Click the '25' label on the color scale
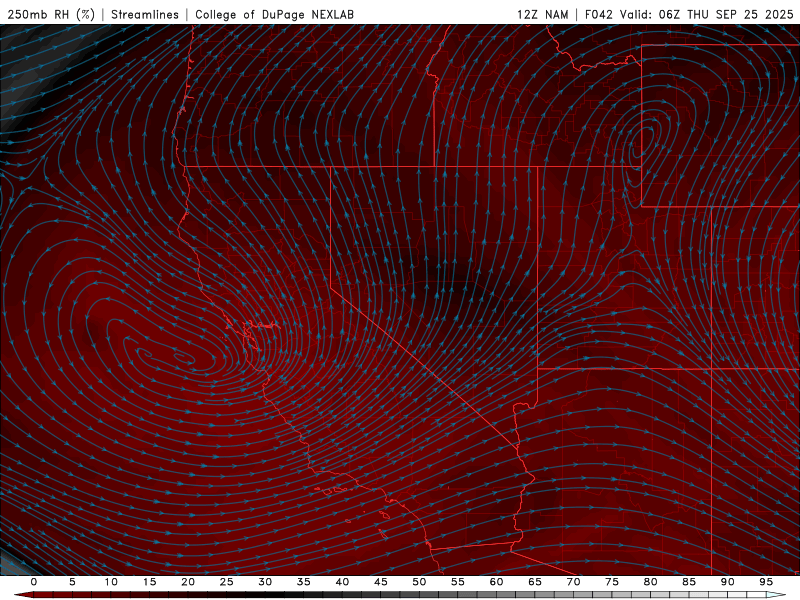Image resolution: width=800 pixels, height=600 pixels. 227,582
